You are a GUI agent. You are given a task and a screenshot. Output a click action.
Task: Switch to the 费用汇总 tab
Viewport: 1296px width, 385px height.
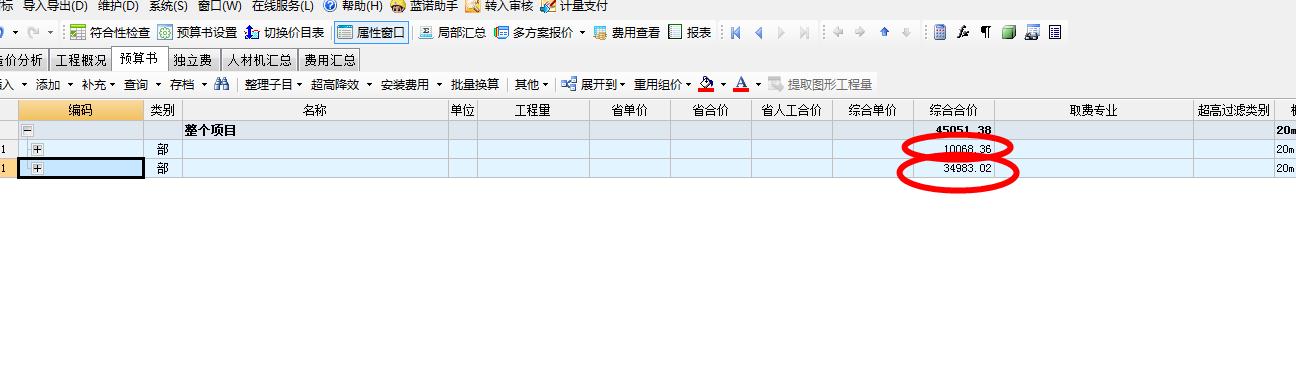tap(329, 60)
